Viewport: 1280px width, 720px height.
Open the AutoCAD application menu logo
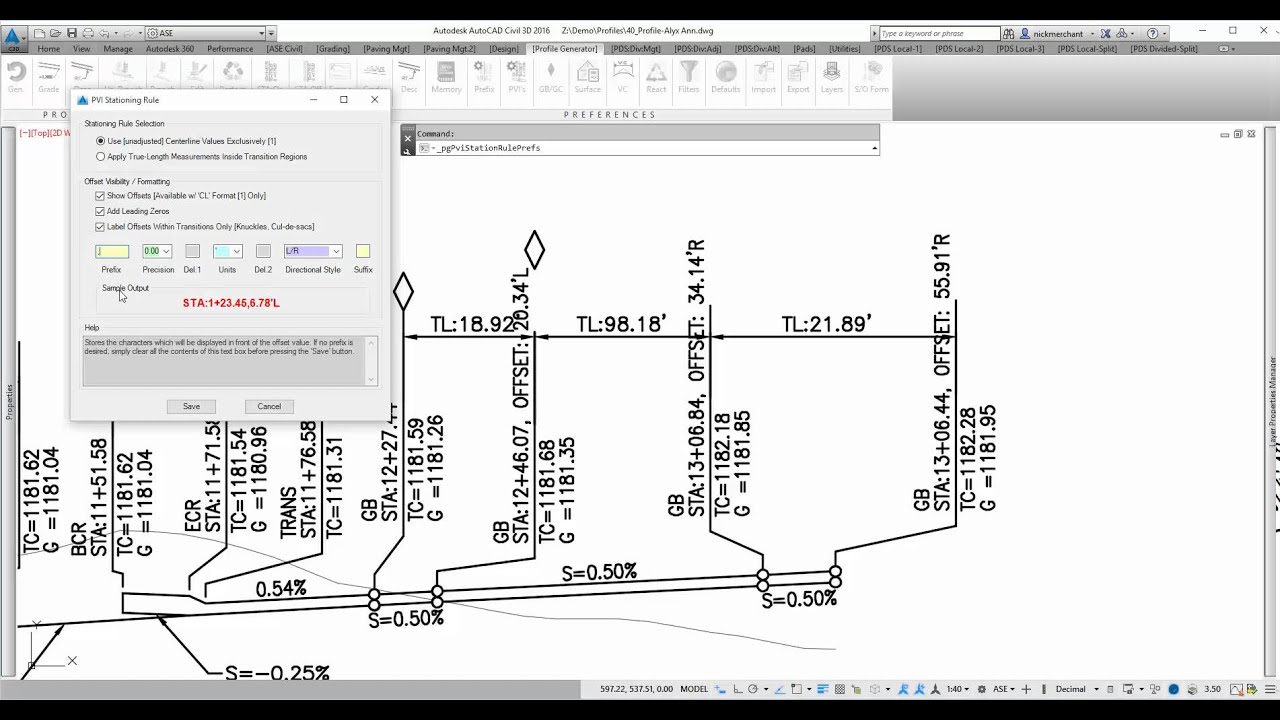coord(13,38)
